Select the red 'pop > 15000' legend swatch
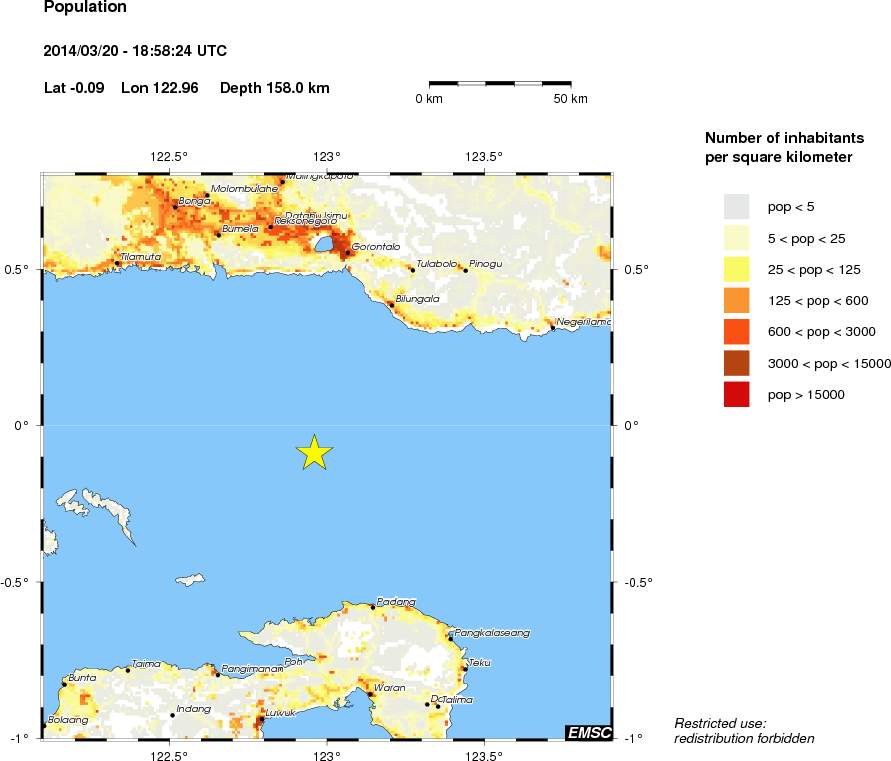The image size is (891, 761). pos(736,395)
